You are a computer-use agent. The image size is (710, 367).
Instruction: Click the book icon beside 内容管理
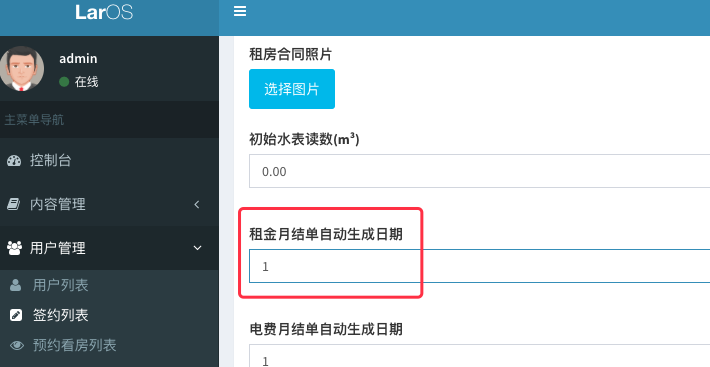click(14, 205)
